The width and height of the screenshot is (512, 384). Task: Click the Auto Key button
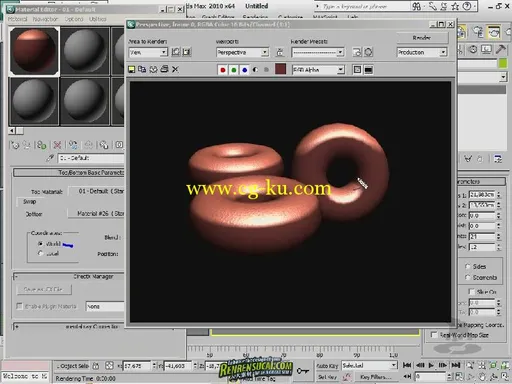[327, 366]
